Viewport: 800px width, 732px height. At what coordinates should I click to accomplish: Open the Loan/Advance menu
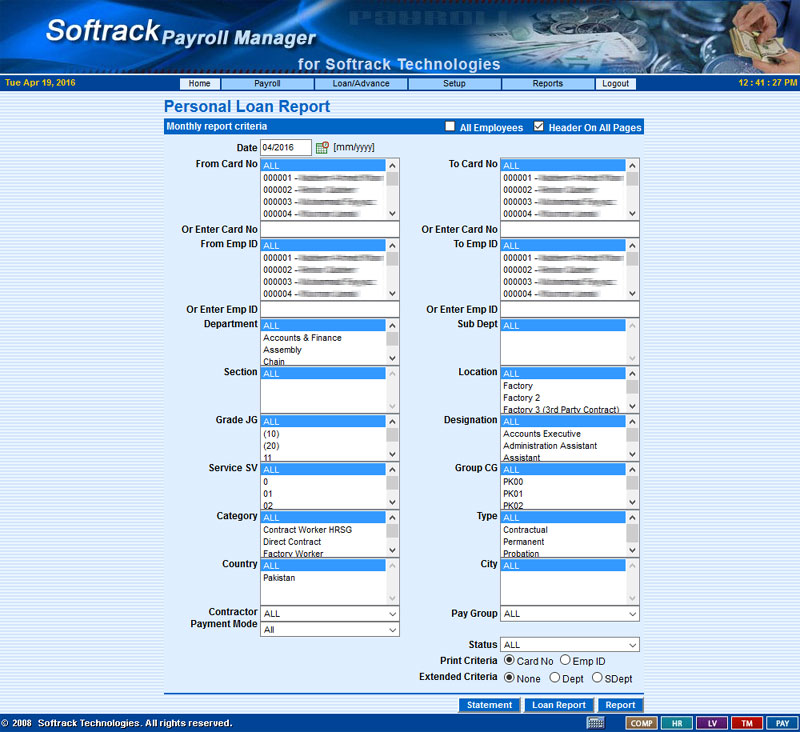[361, 84]
